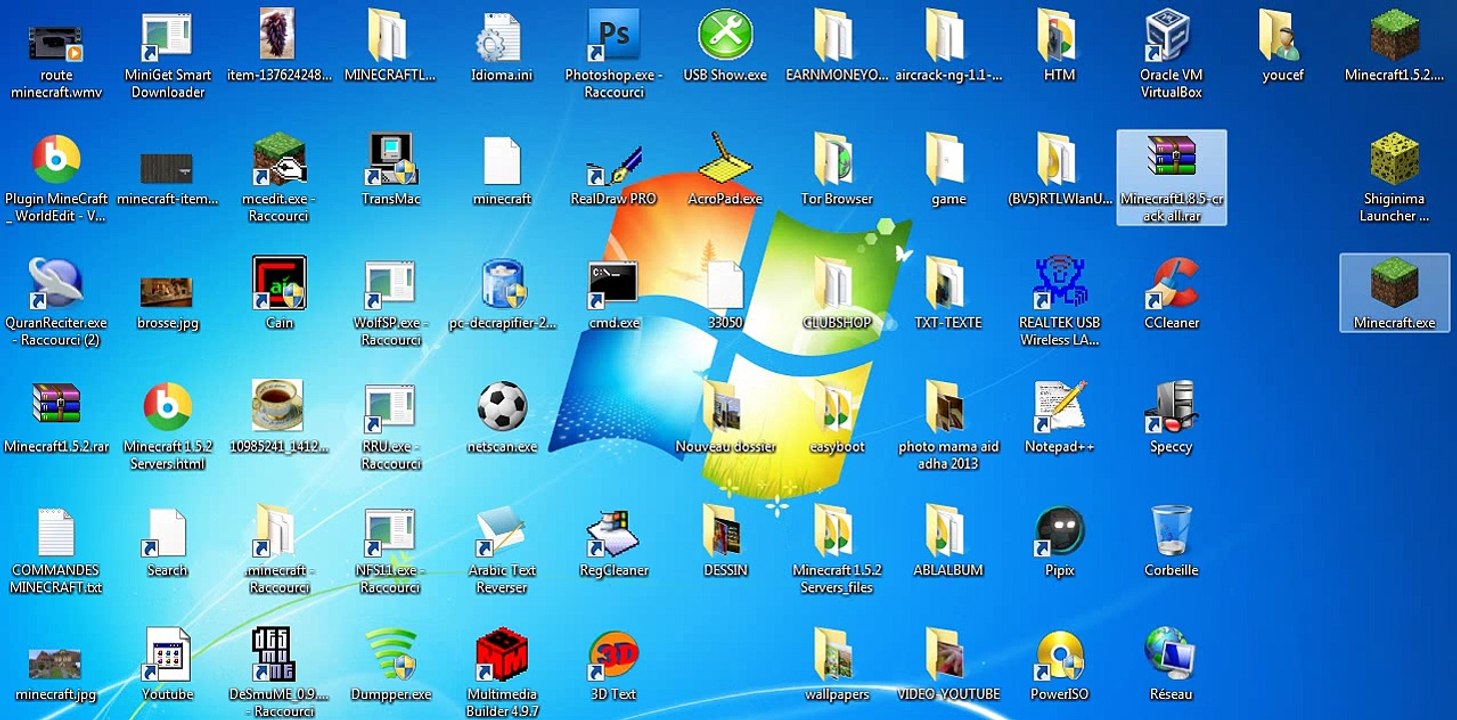Screen dimensions: 1457x720
Task: Open the HTM folder
Action: click(x=1058, y=36)
